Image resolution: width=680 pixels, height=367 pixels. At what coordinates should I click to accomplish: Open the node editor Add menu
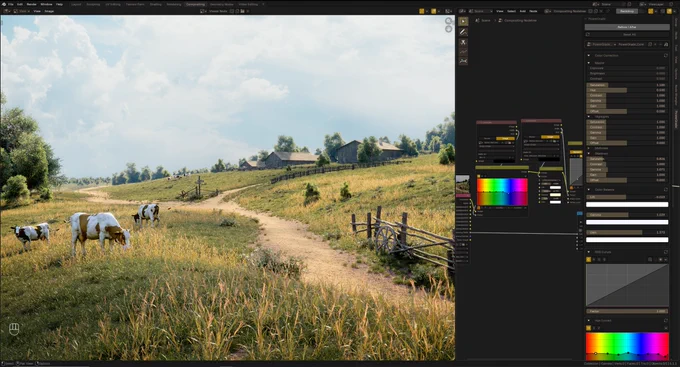523,11
